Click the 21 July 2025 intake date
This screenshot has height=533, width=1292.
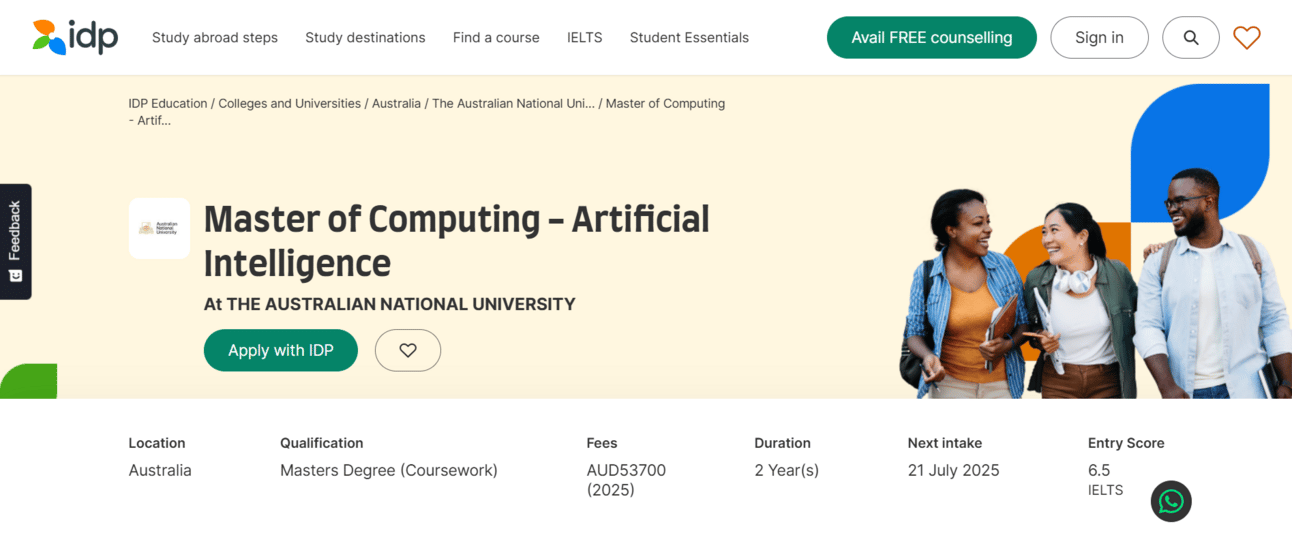[954, 470]
